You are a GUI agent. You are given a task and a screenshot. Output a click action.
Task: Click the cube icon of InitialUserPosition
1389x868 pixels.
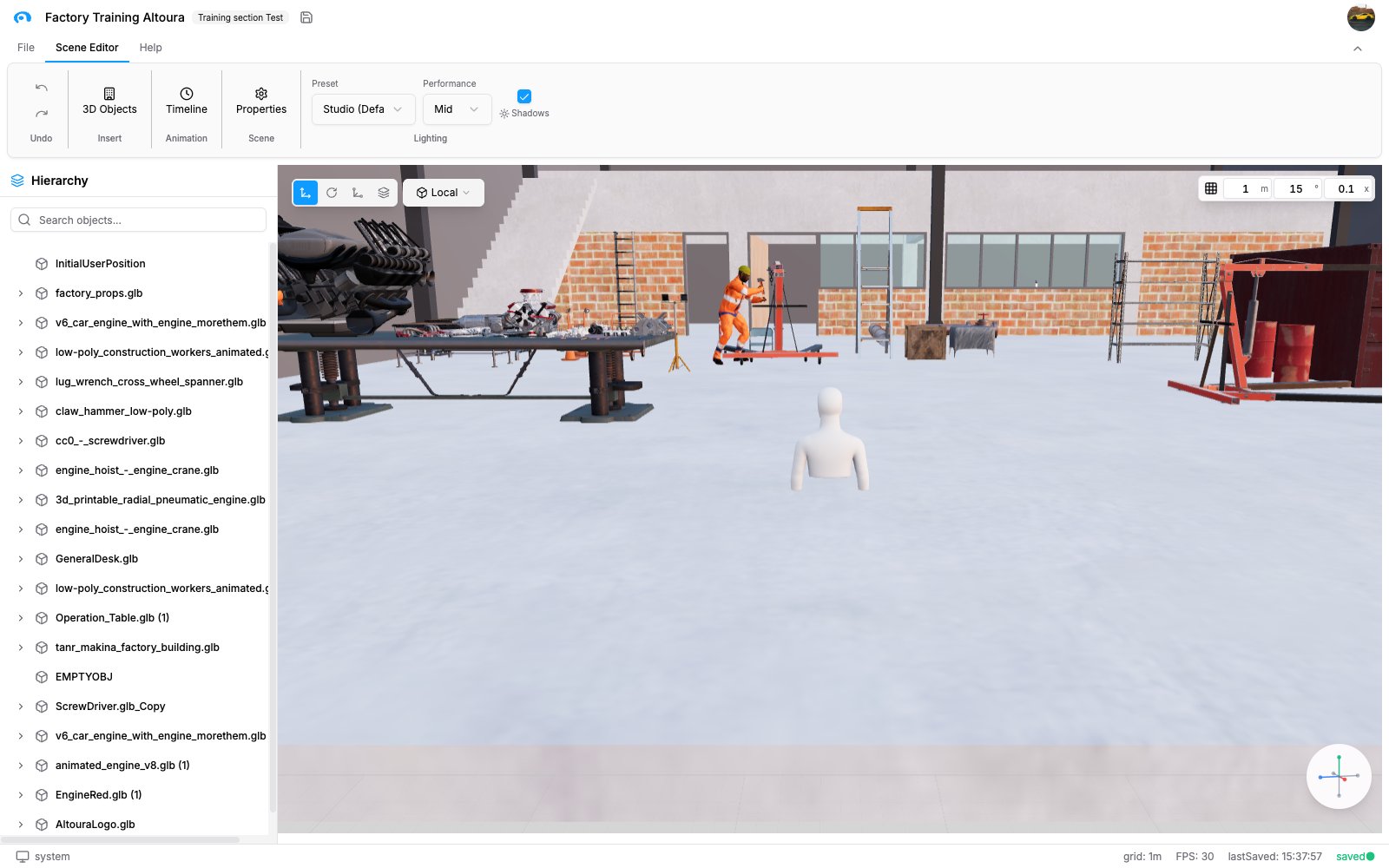click(x=42, y=264)
